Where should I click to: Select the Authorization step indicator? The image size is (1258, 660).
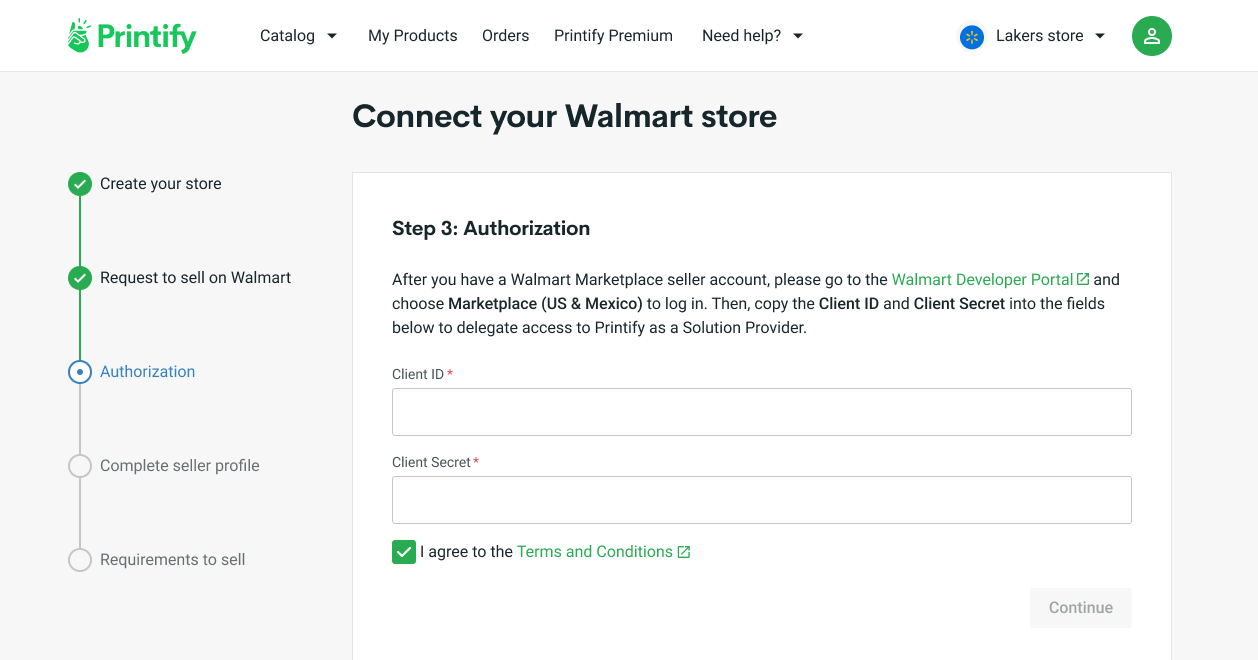[x=80, y=372]
